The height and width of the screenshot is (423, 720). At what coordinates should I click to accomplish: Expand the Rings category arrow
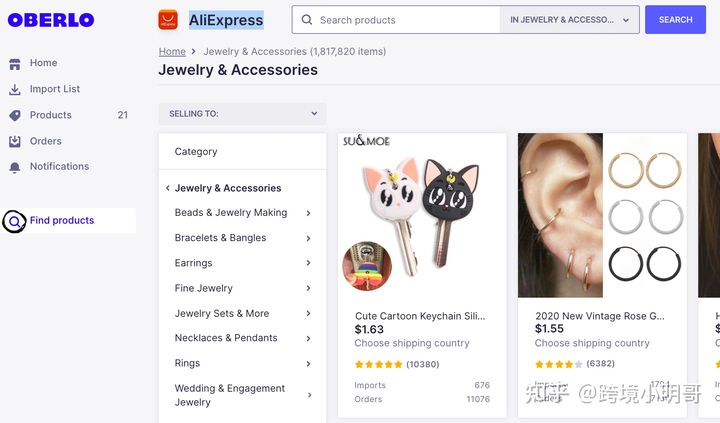coord(309,363)
